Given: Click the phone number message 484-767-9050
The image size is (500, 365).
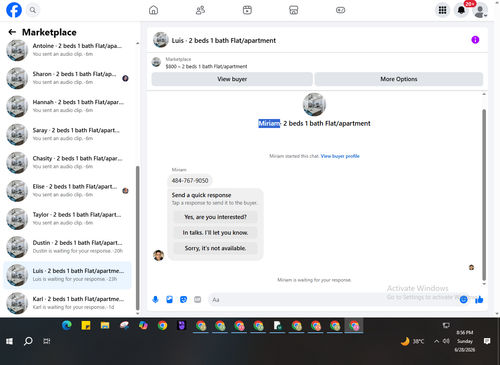Looking at the screenshot, I should coord(190,181).
